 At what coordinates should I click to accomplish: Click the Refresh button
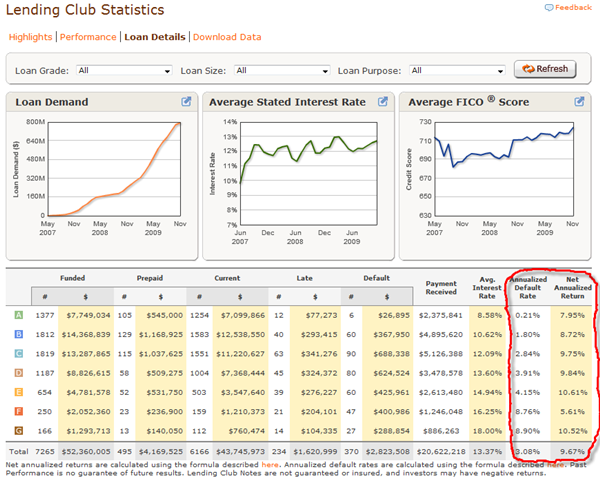click(545, 69)
